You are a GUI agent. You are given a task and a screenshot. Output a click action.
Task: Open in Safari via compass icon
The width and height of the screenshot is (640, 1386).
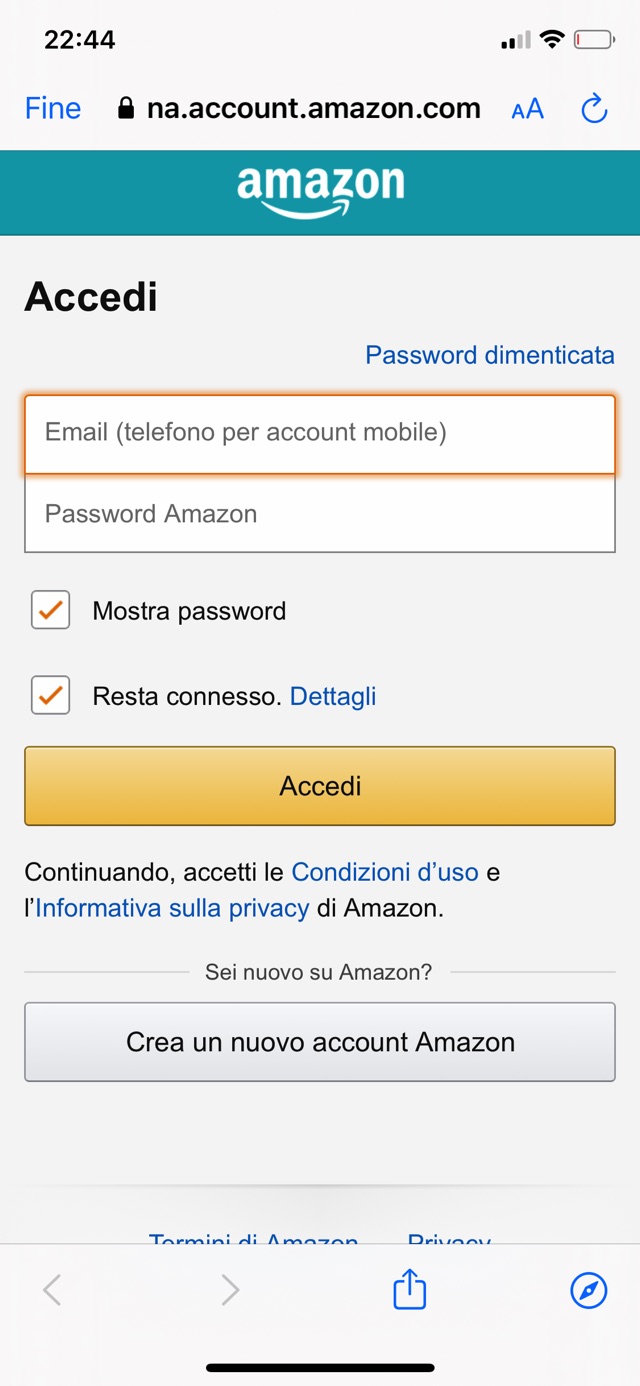[x=588, y=1290]
